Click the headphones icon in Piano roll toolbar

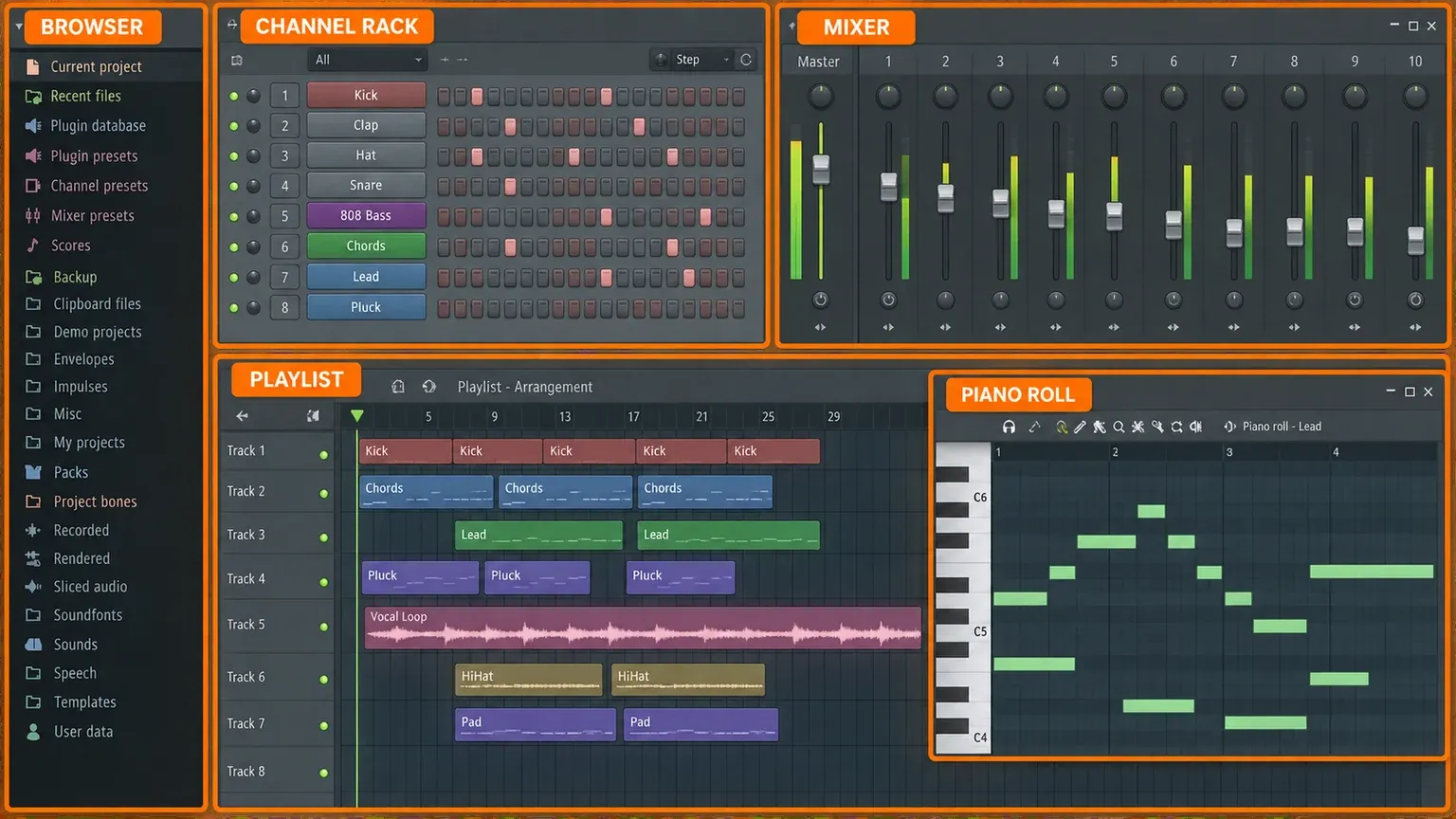coord(1009,427)
